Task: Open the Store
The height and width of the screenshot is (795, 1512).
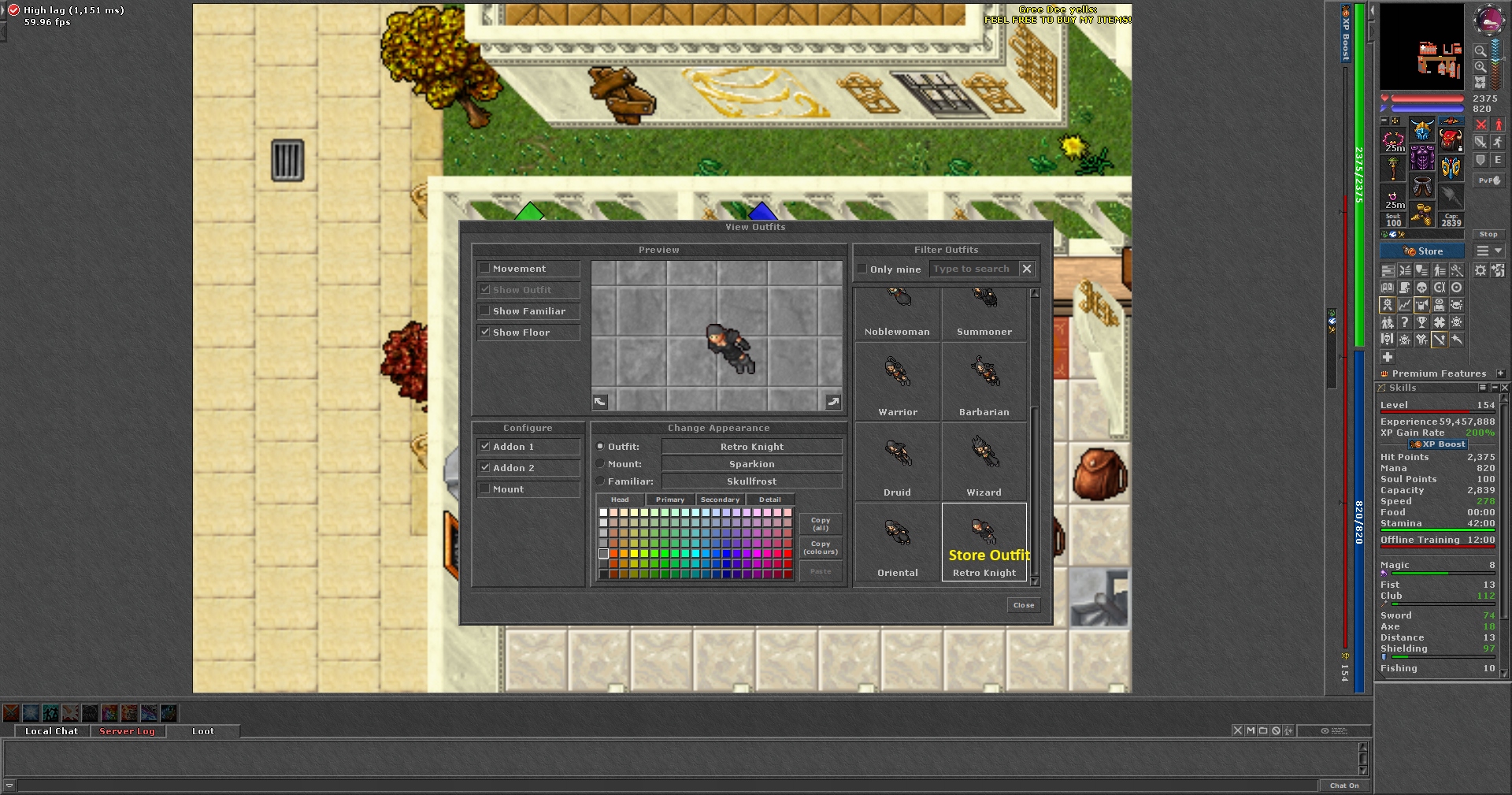Action: pos(1422,251)
